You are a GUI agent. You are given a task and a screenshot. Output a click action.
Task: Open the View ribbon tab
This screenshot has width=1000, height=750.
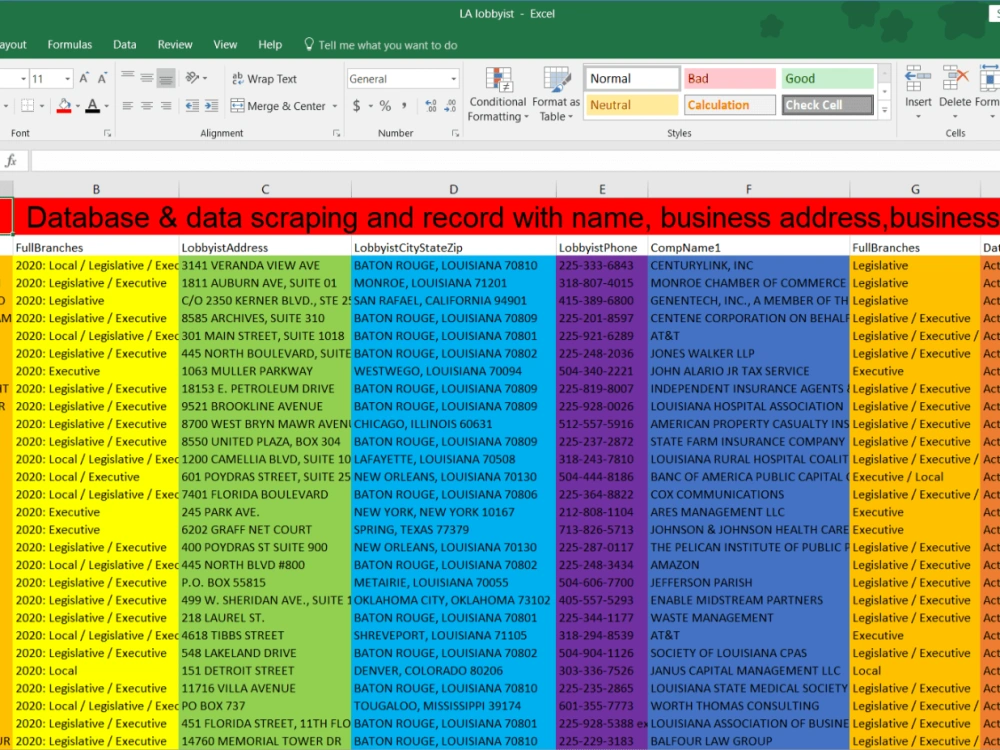click(x=225, y=45)
